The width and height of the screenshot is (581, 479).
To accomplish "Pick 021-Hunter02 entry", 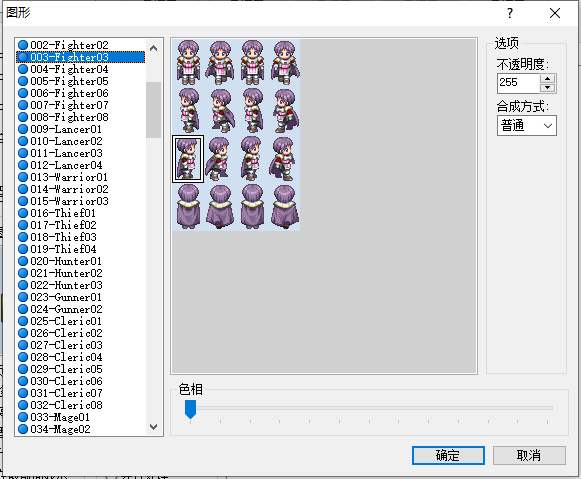I will [81, 273].
